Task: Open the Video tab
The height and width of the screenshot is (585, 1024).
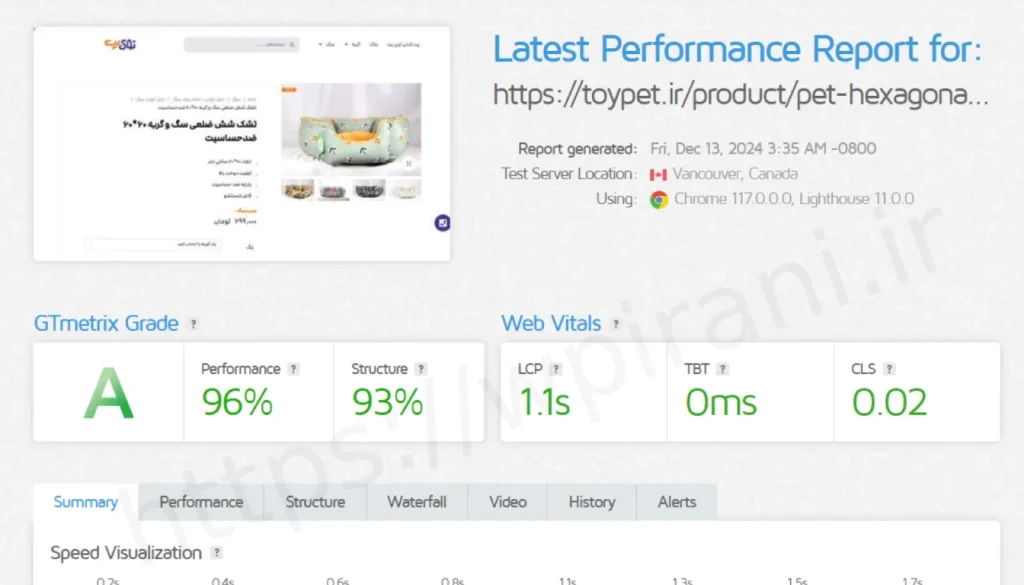Action: [x=508, y=502]
